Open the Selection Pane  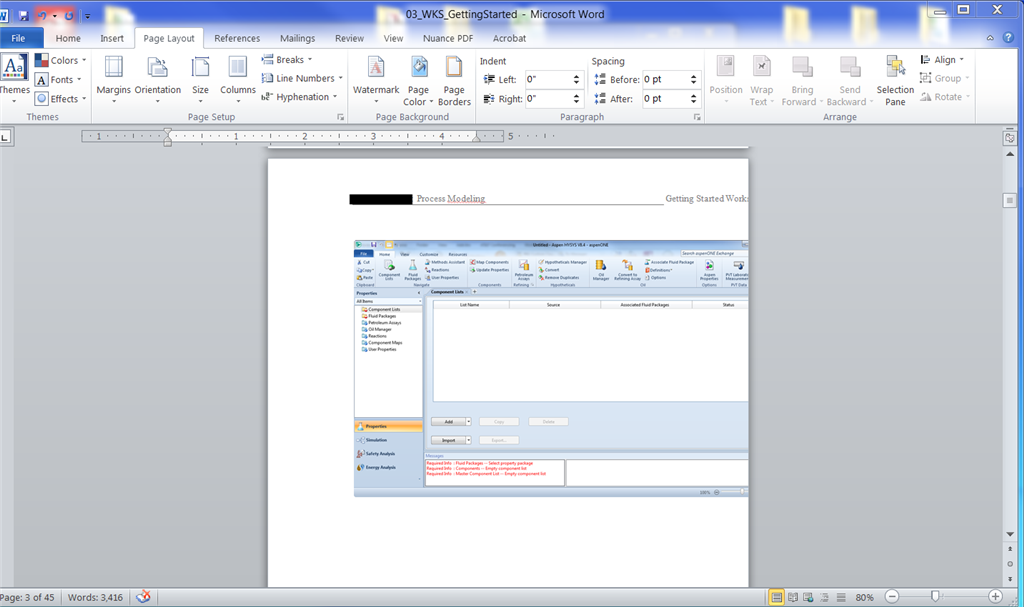pos(895,80)
